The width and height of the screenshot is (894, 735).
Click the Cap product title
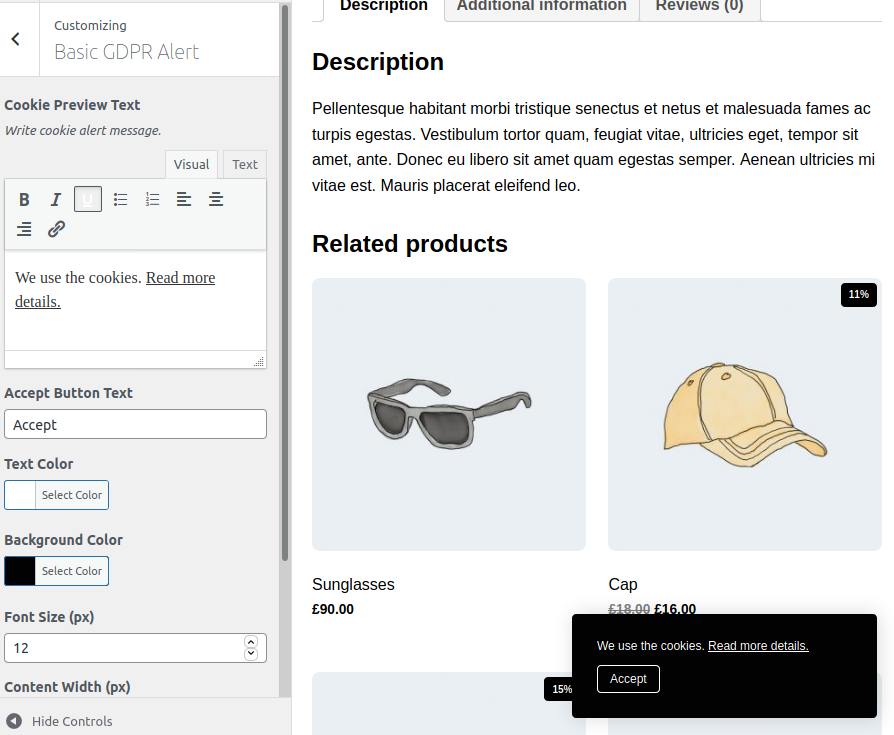(623, 584)
